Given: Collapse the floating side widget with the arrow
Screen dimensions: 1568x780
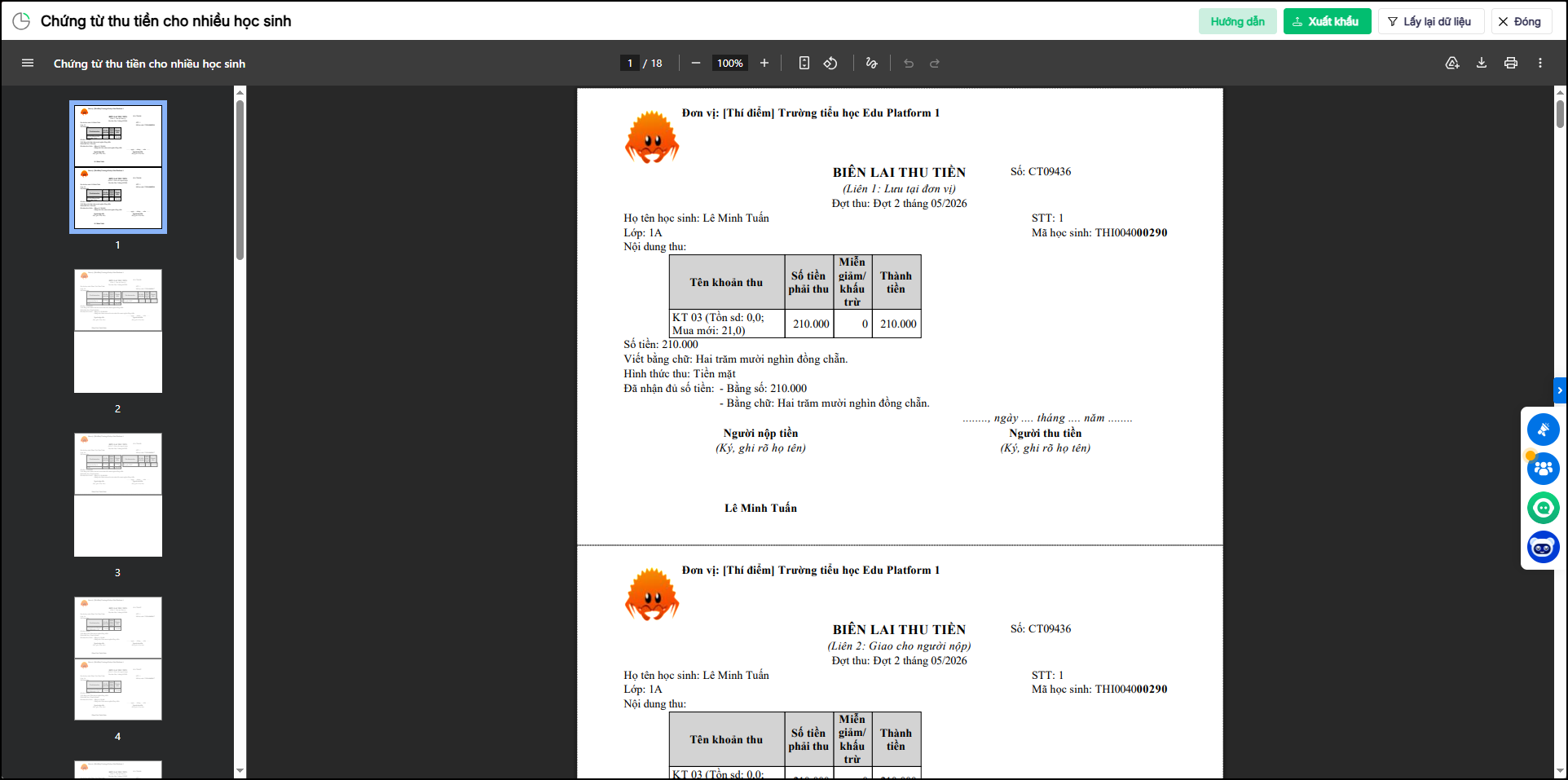Looking at the screenshot, I should [1560, 390].
